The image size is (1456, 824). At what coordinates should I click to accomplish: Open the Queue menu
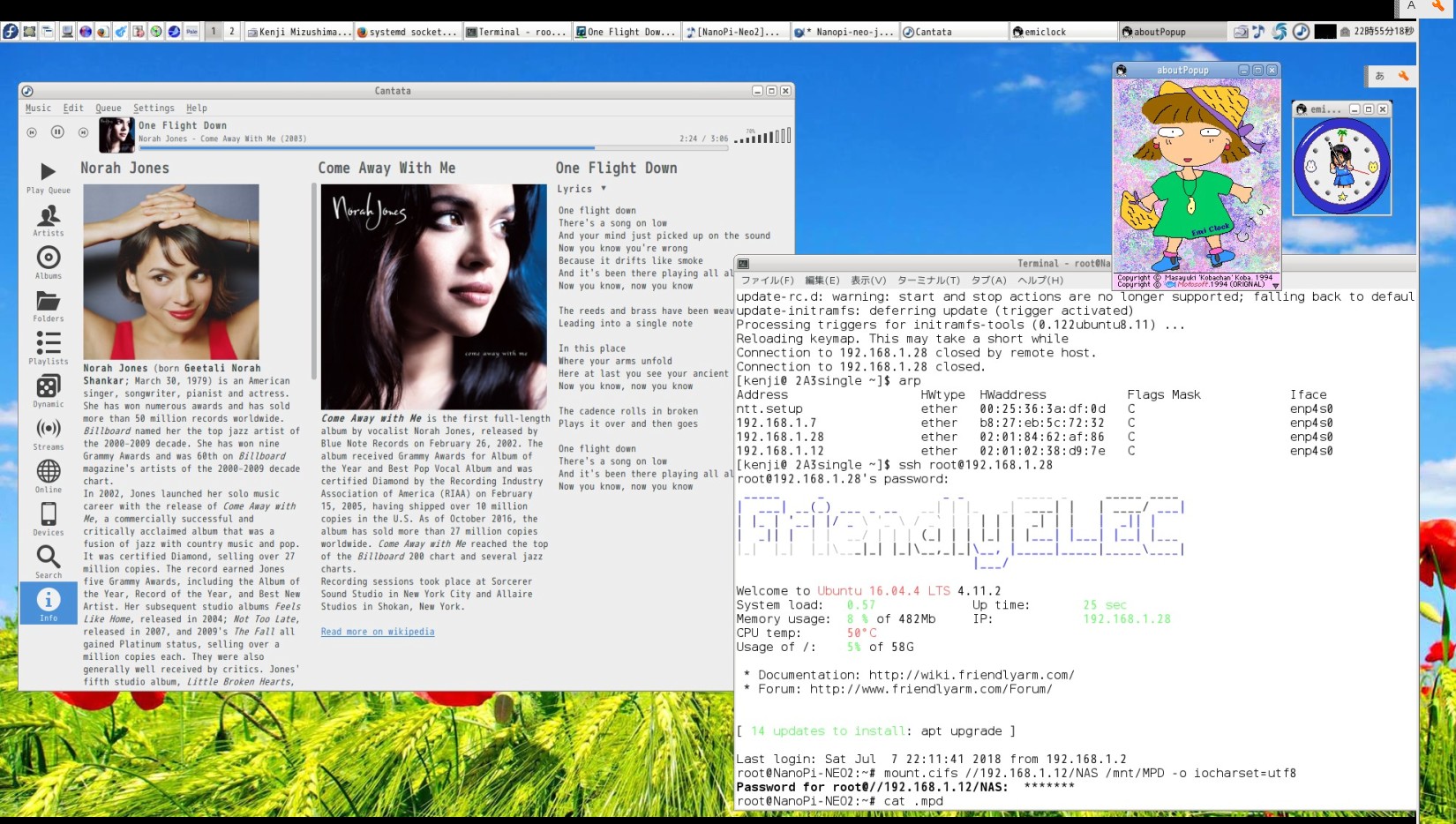[x=109, y=109]
